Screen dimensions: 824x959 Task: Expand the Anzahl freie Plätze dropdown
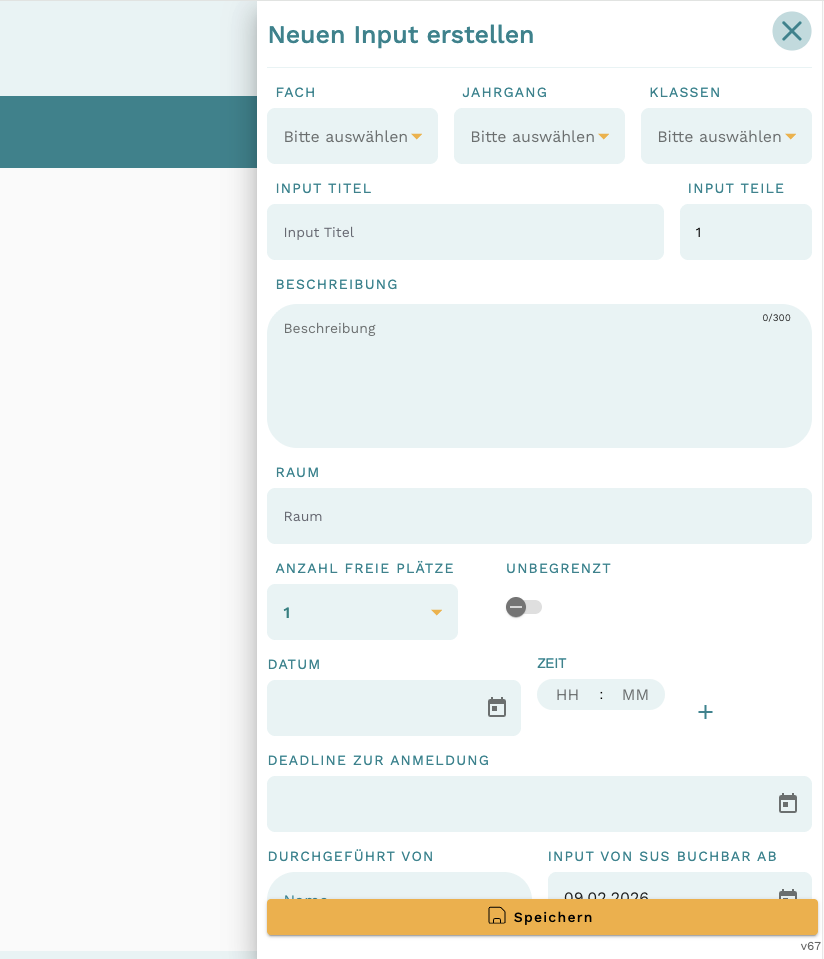(362, 612)
